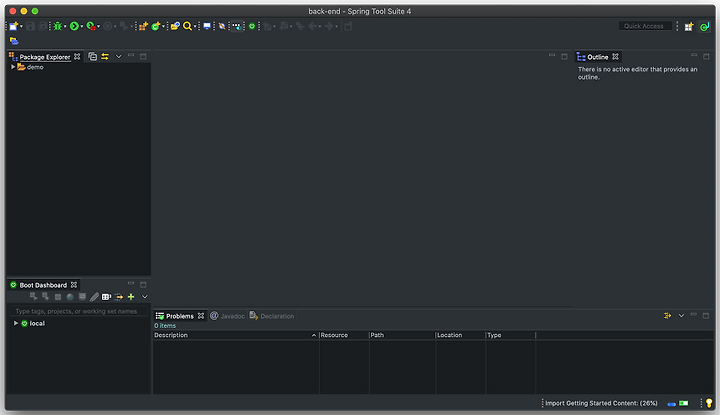Open the New wizard dropdown arrow

coord(22,27)
